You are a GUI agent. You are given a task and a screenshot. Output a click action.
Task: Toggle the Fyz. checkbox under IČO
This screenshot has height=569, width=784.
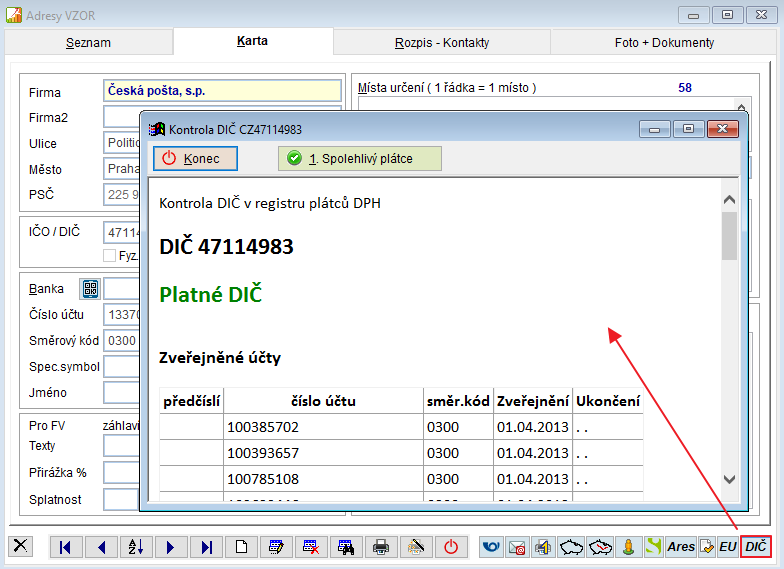click(x=109, y=256)
